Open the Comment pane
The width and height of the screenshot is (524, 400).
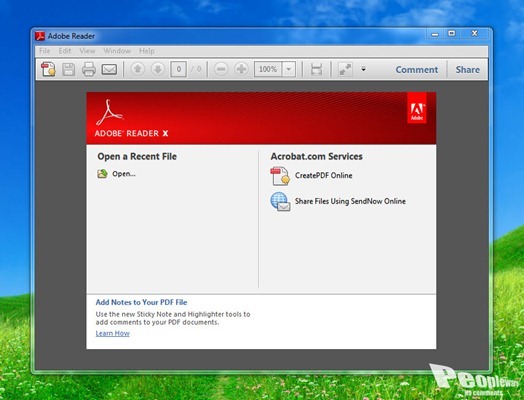coord(417,70)
